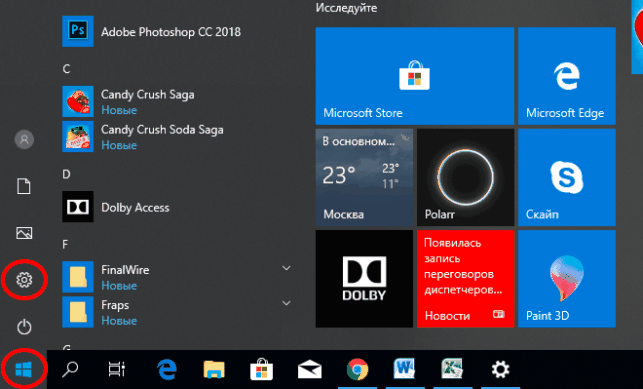The height and width of the screenshot is (389, 643).
Task: Jump via letter D group header
Action: pyautogui.click(x=66, y=174)
